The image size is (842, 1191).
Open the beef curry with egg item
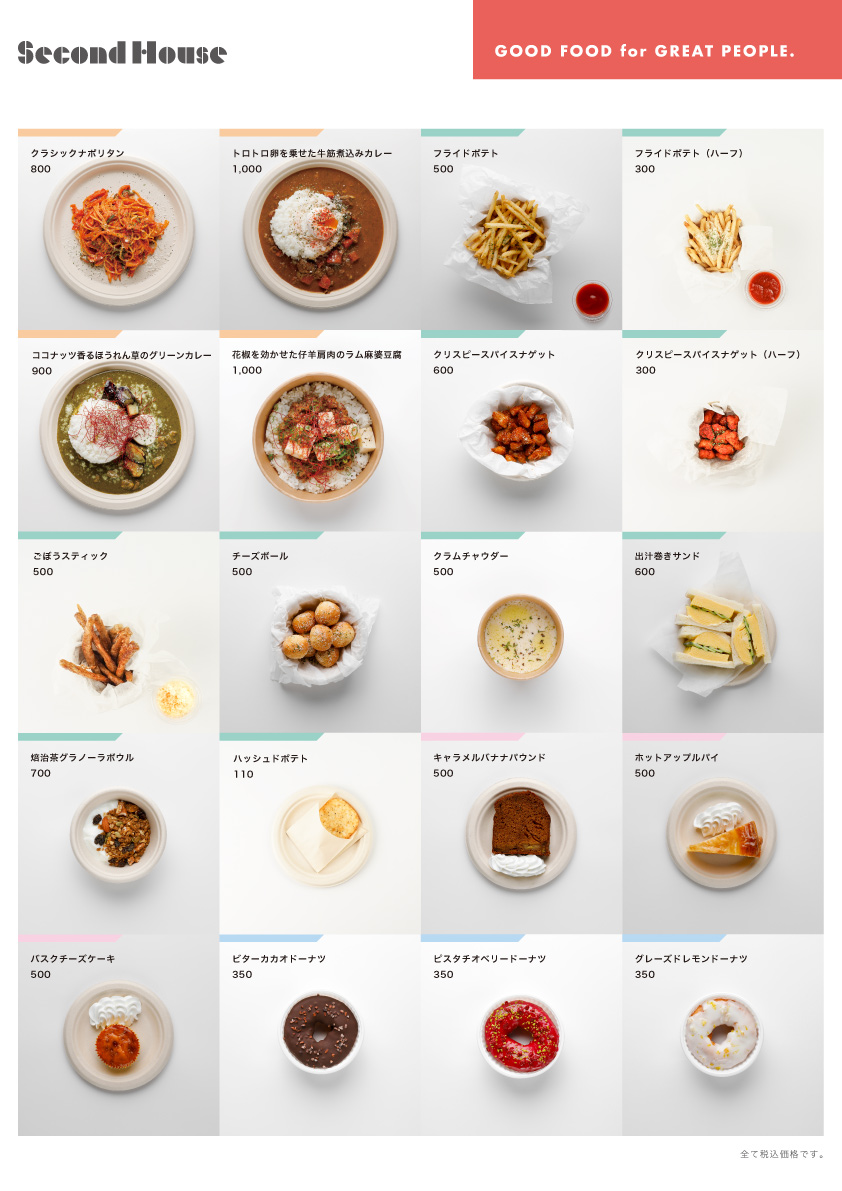320,229
